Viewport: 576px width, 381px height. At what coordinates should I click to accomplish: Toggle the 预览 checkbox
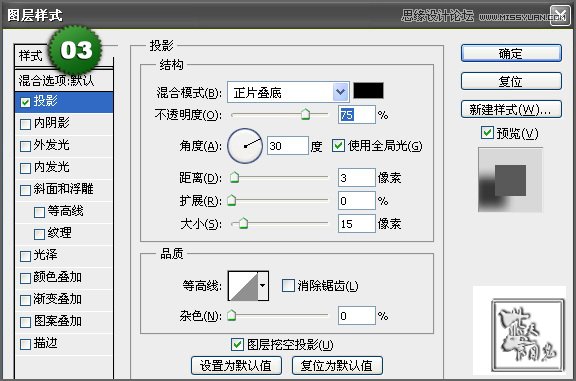487,132
